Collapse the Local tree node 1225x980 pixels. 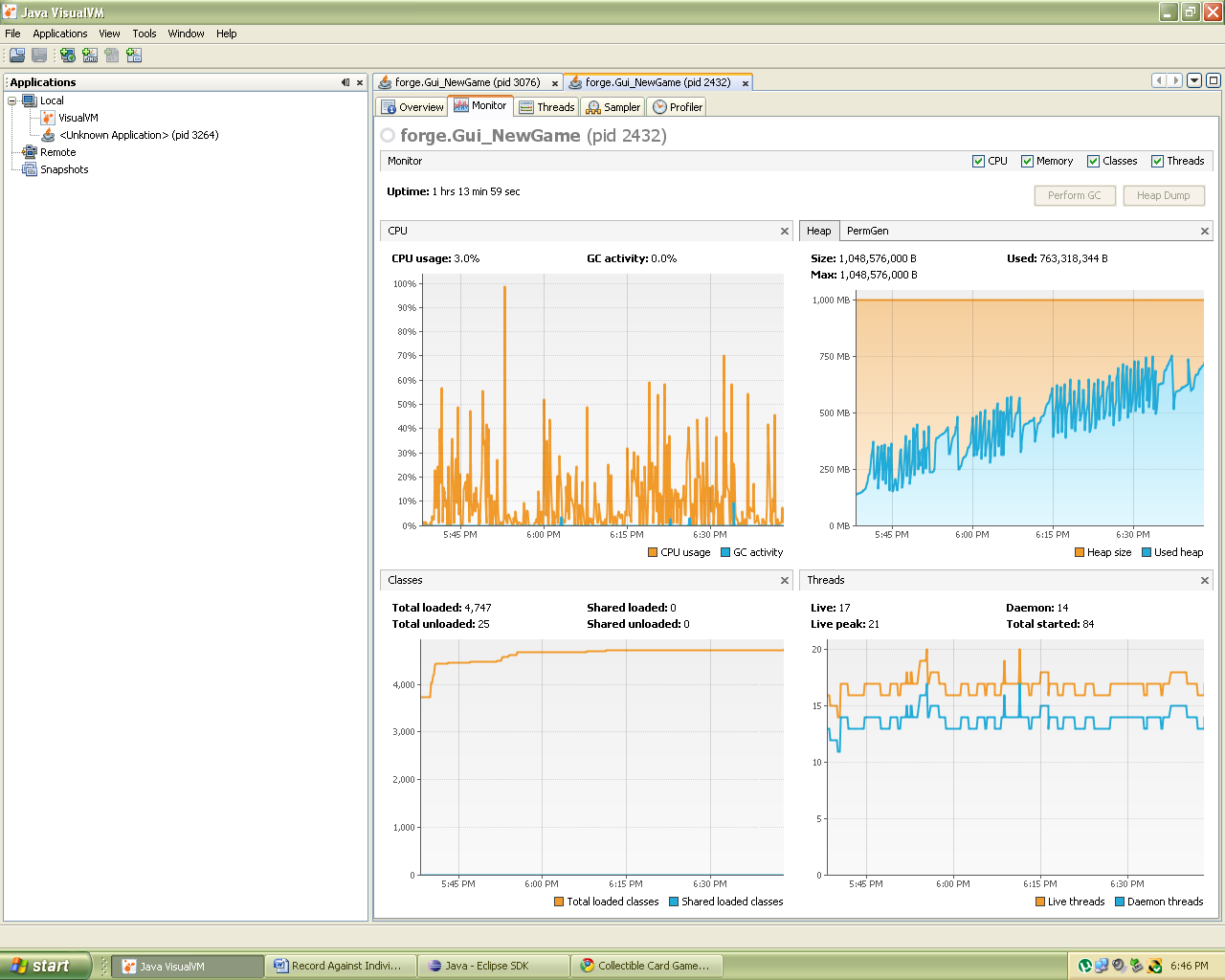tap(12, 100)
